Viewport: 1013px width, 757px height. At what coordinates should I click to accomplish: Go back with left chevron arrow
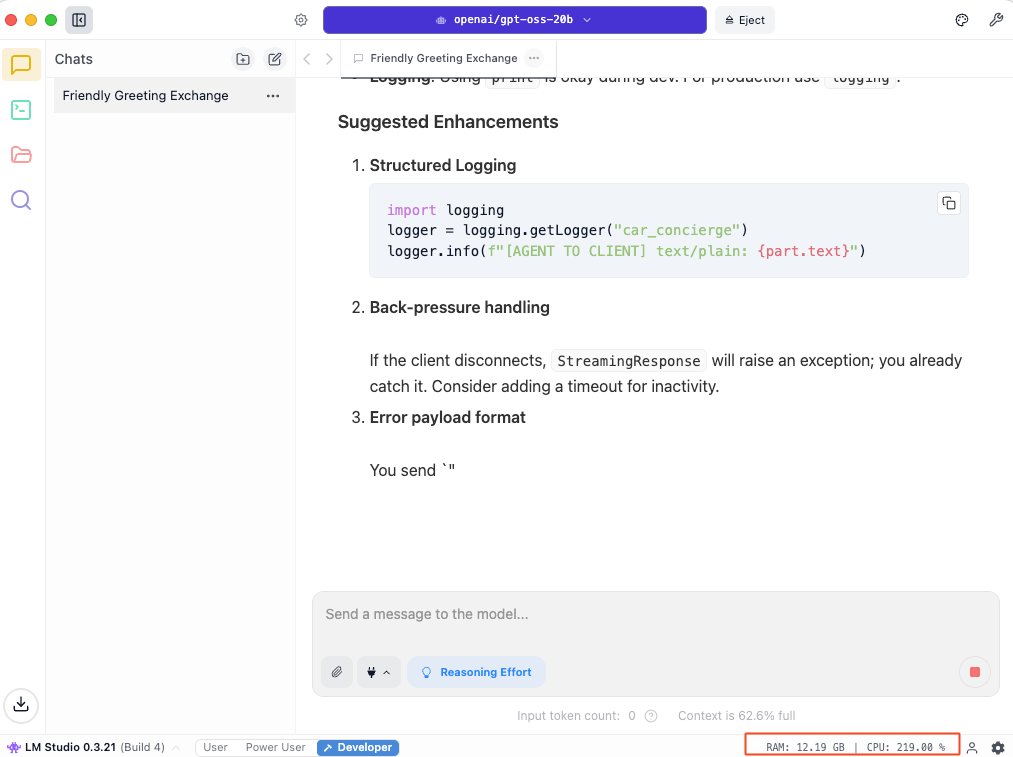point(307,59)
